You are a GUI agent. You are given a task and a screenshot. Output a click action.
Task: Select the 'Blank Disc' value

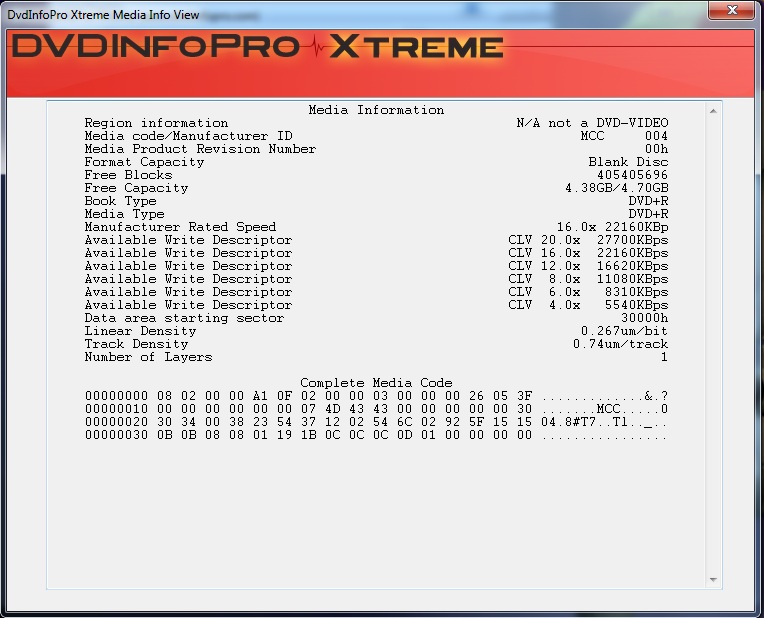[x=628, y=162]
